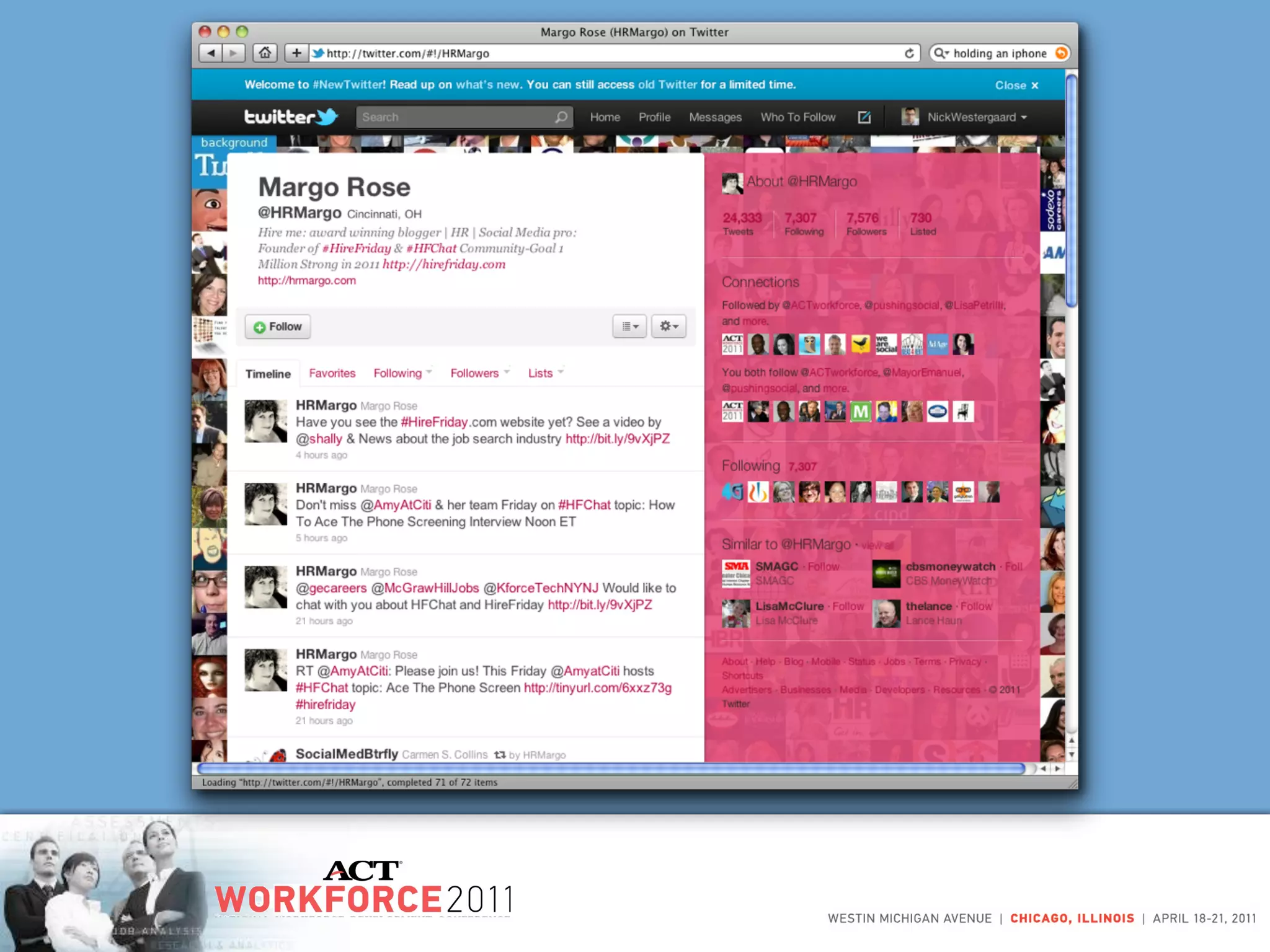Image resolution: width=1270 pixels, height=952 pixels.
Task: Open the browser home page icon
Action: [265, 53]
